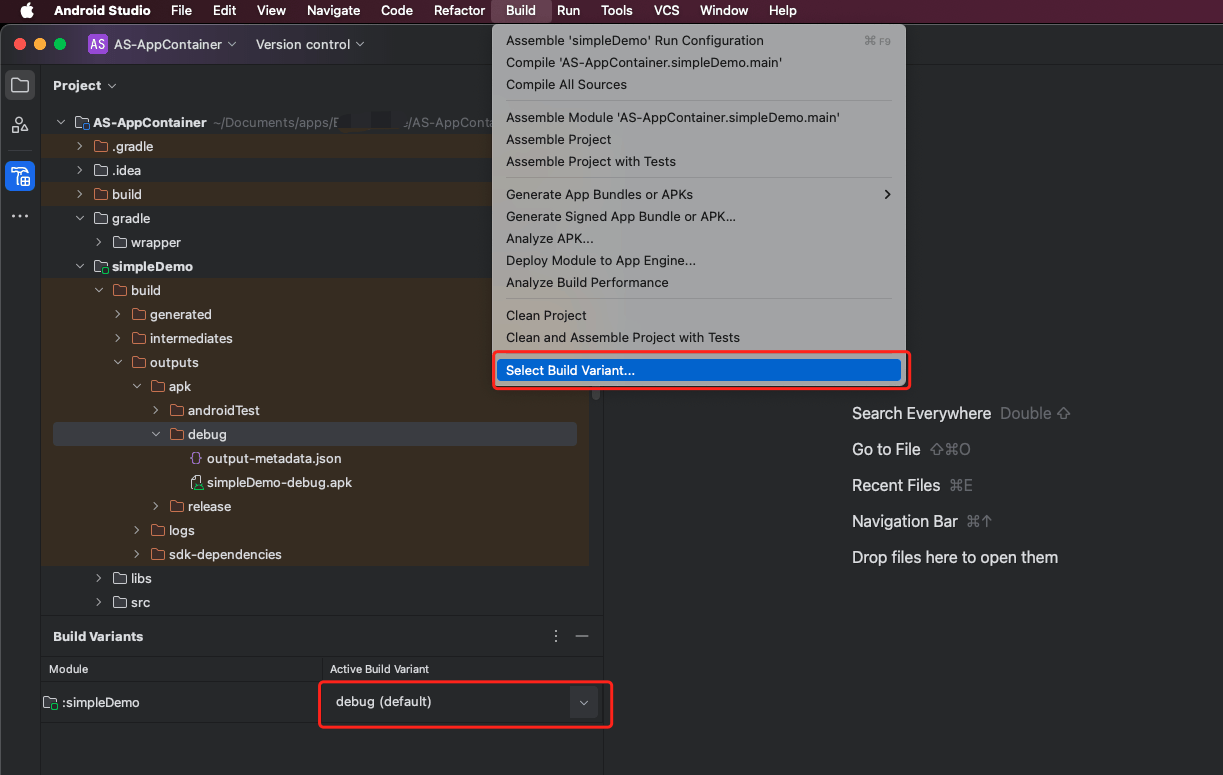Open Generate App Bundles or APKs submenu
Viewport: 1223px width, 775px height.
tap(599, 194)
